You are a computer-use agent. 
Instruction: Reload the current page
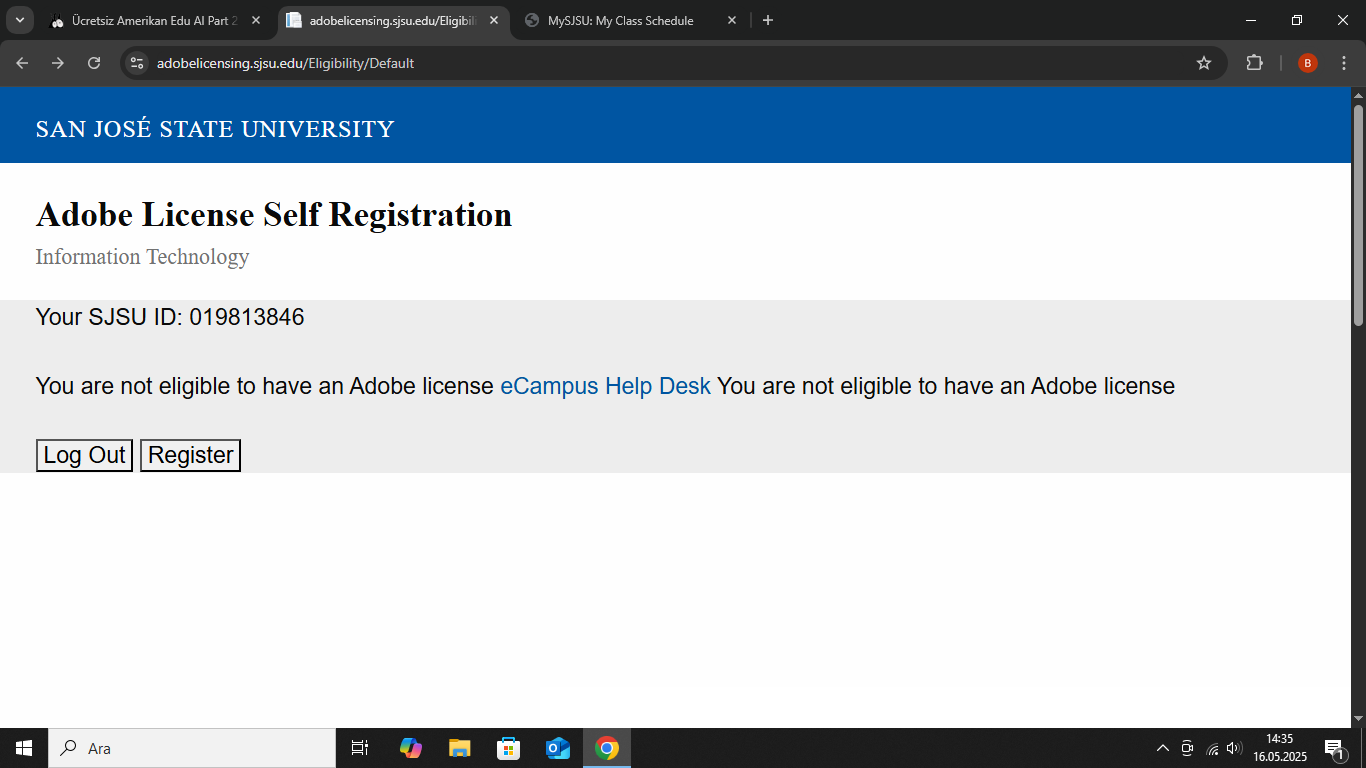click(94, 63)
